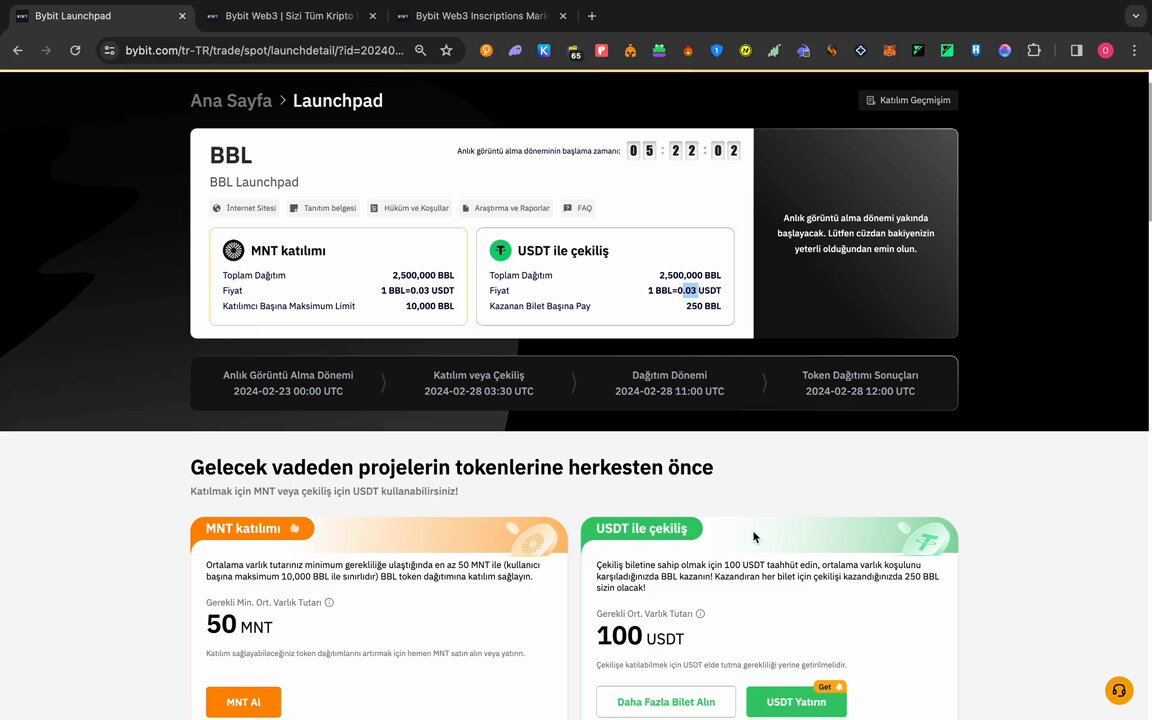Open the orange helmet extension icon
Viewport: 1152px width, 720px height.
click(x=630, y=51)
